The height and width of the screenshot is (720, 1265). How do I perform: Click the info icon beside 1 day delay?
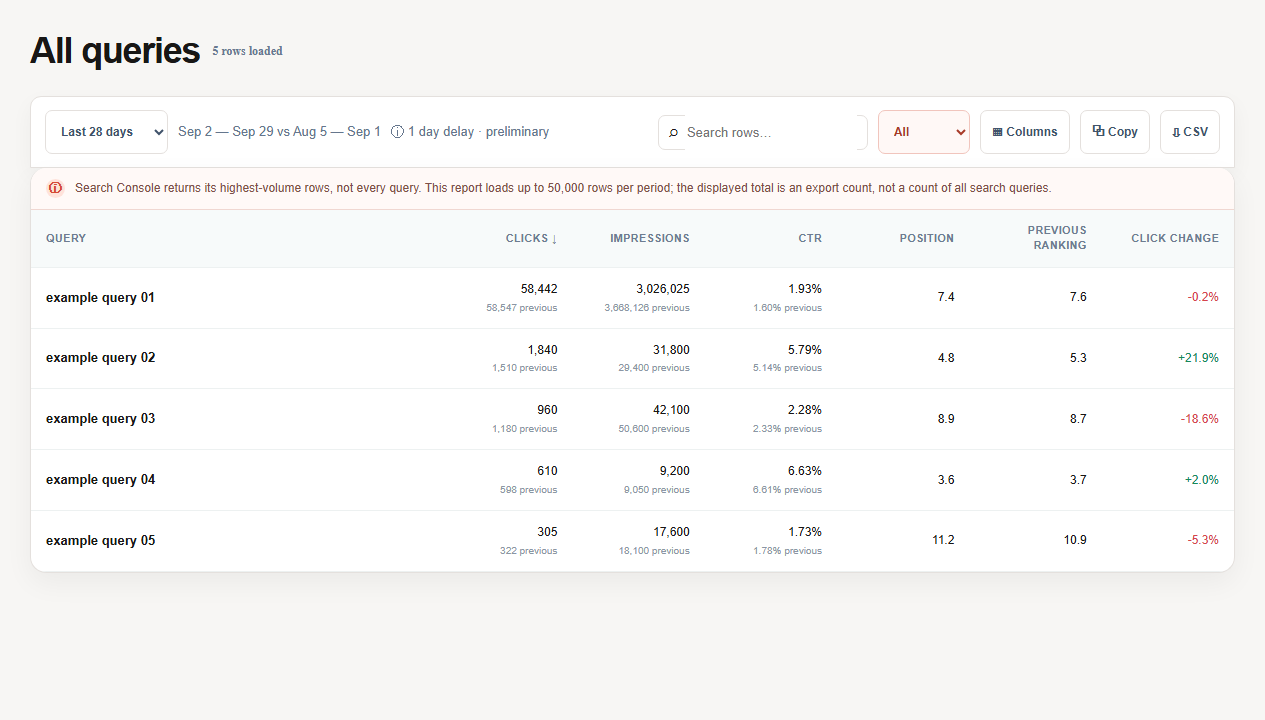[397, 132]
